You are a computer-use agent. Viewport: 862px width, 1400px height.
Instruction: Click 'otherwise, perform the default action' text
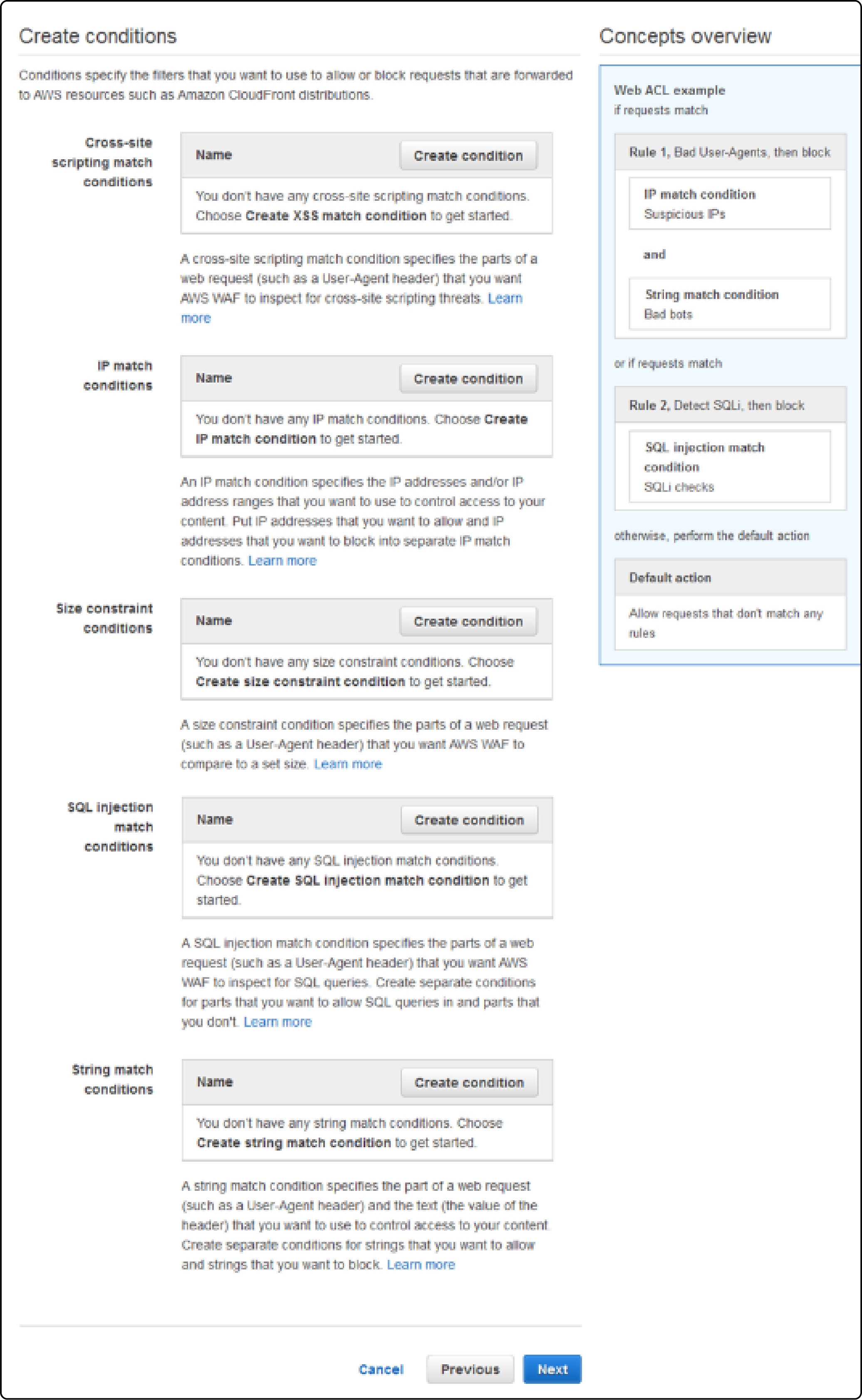tap(711, 536)
